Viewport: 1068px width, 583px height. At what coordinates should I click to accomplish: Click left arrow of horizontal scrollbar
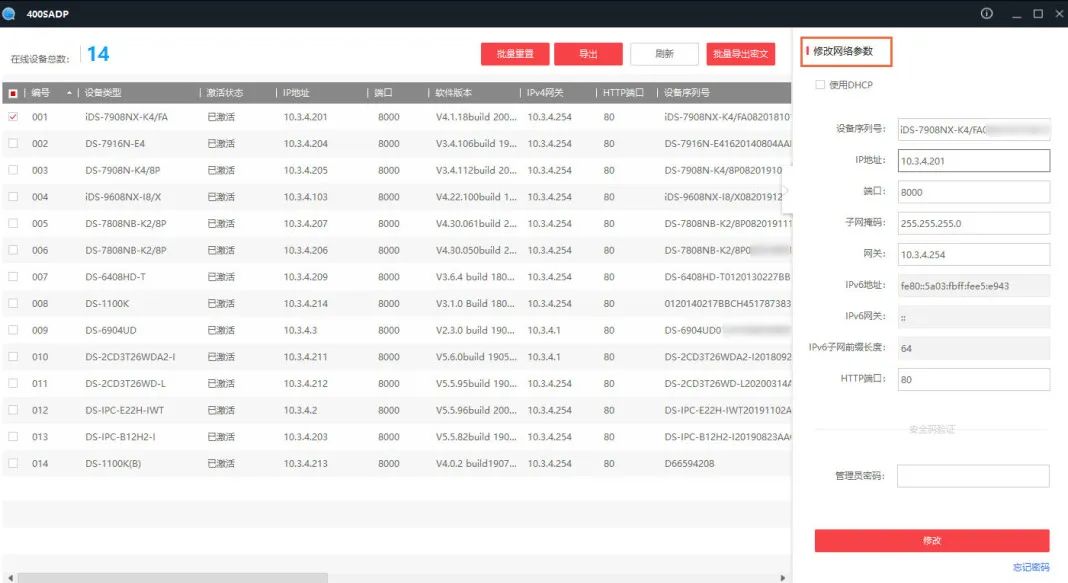(10, 577)
